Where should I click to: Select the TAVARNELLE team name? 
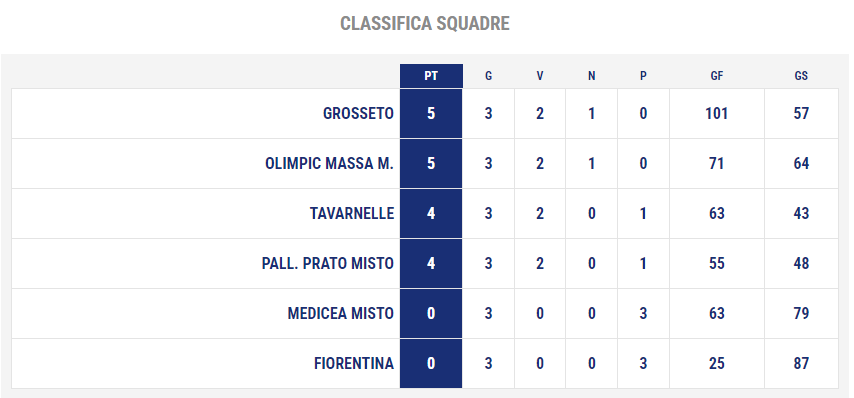[352, 213]
